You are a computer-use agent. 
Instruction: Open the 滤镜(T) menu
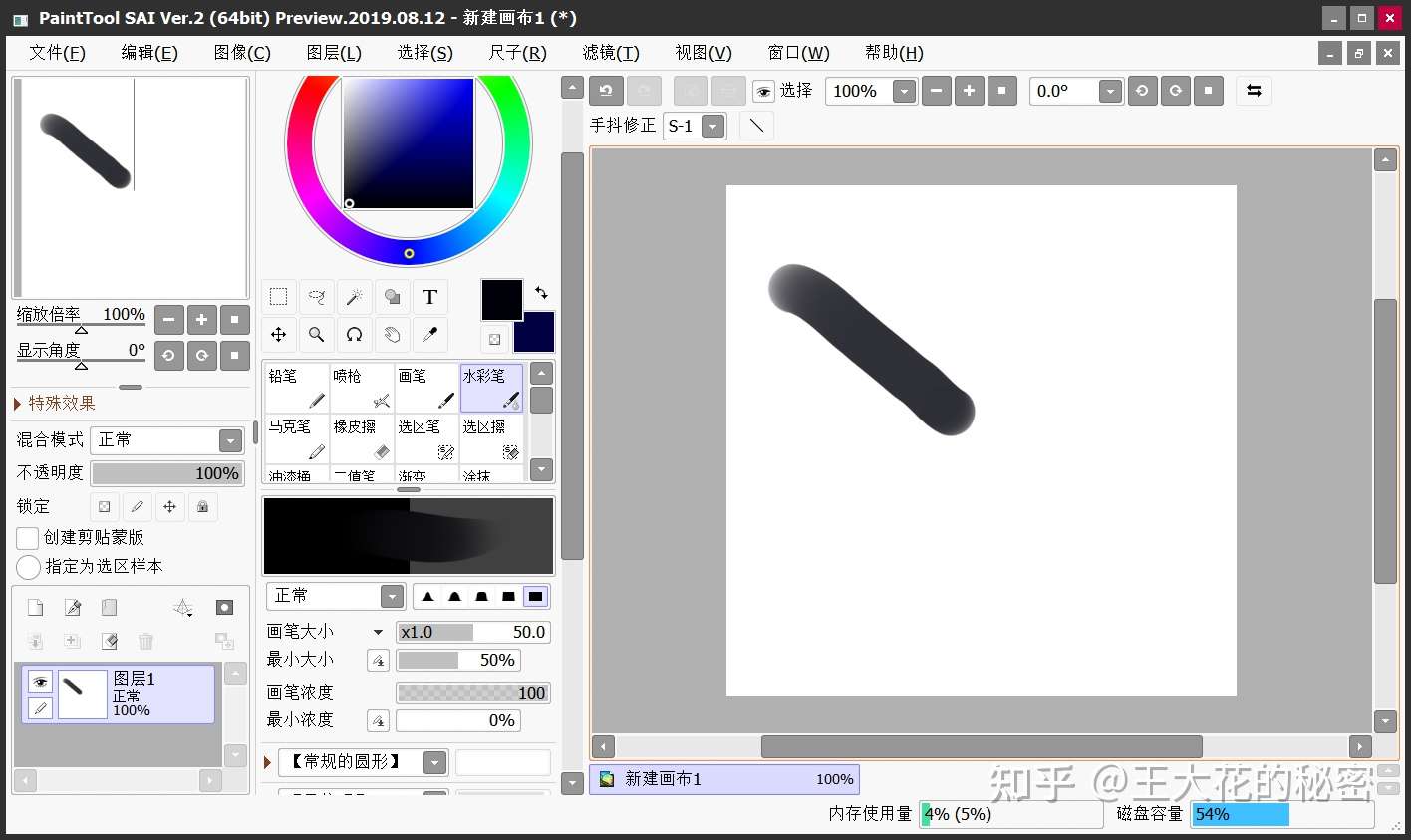click(x=610, y=52)
